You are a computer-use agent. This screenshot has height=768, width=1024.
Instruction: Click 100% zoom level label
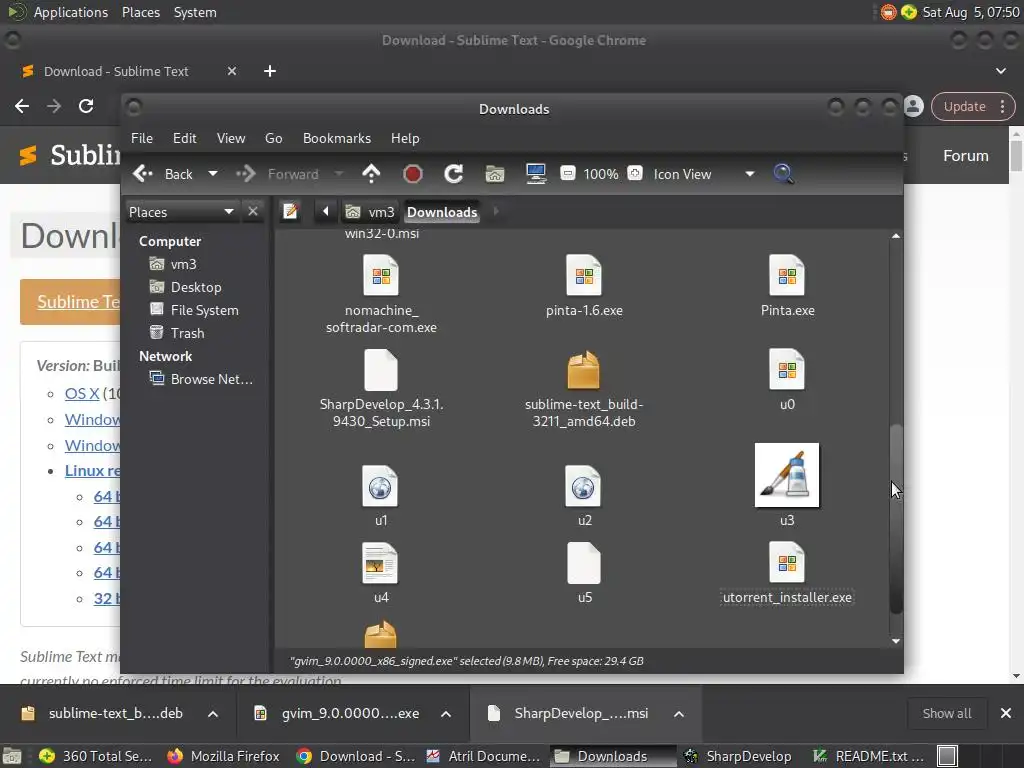click(x=601, y=174)
